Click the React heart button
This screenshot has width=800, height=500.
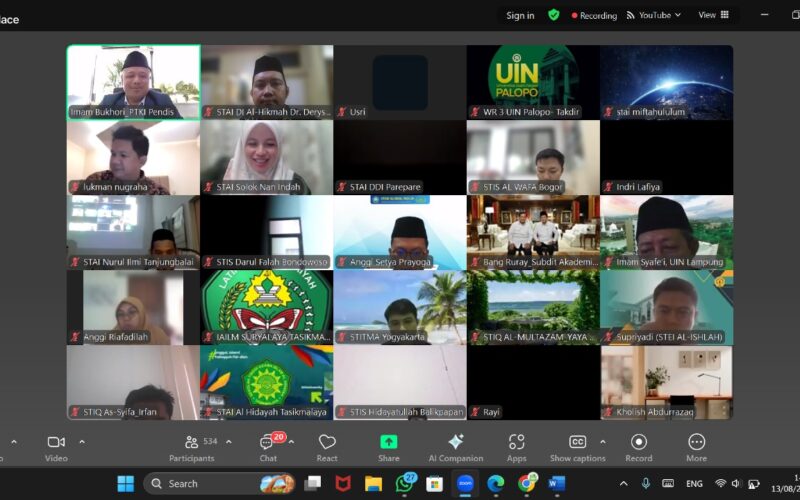tap(327, 448)
